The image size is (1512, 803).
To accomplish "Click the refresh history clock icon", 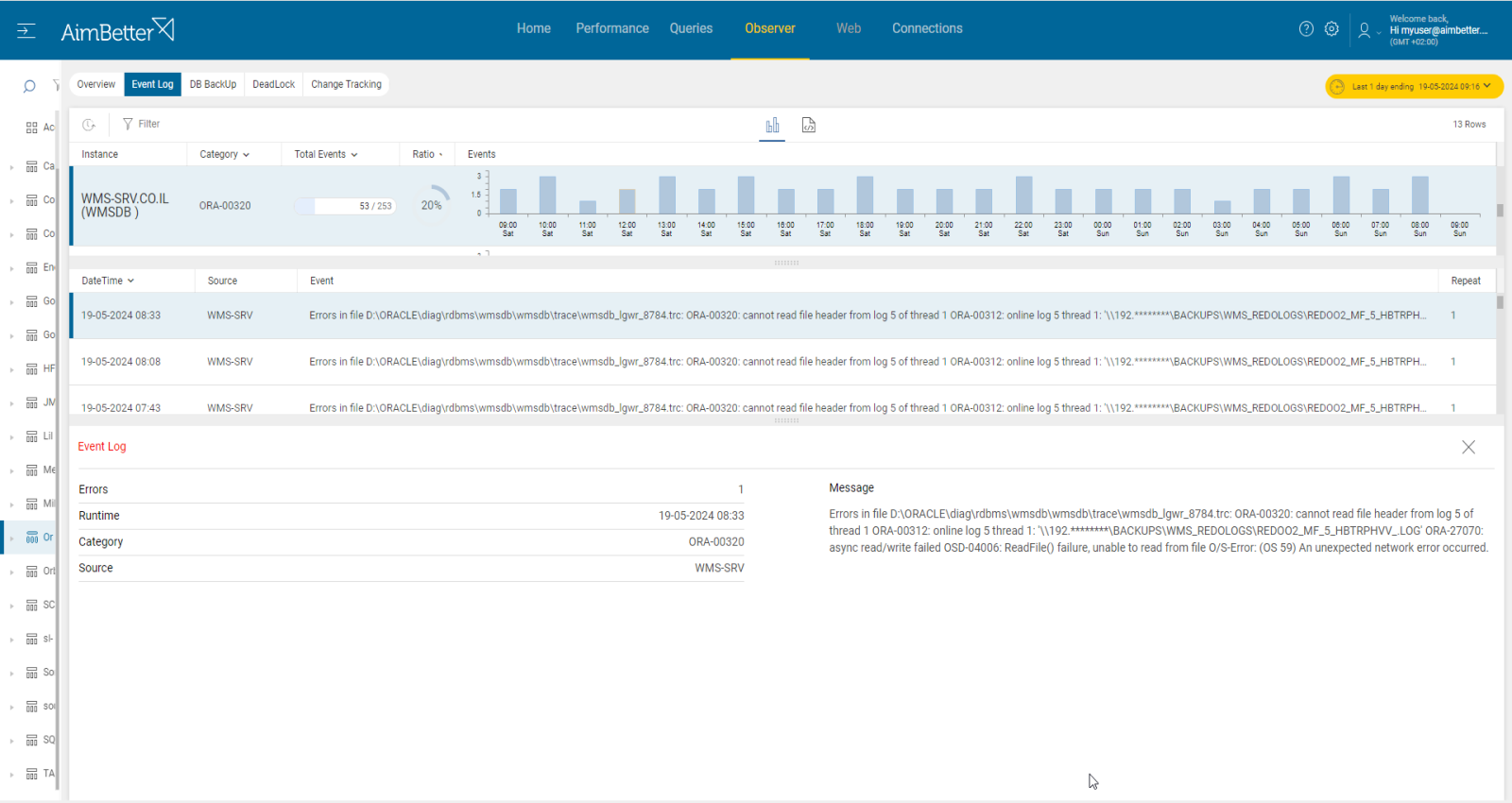I will pyautogui.click(x=89, y=125).
